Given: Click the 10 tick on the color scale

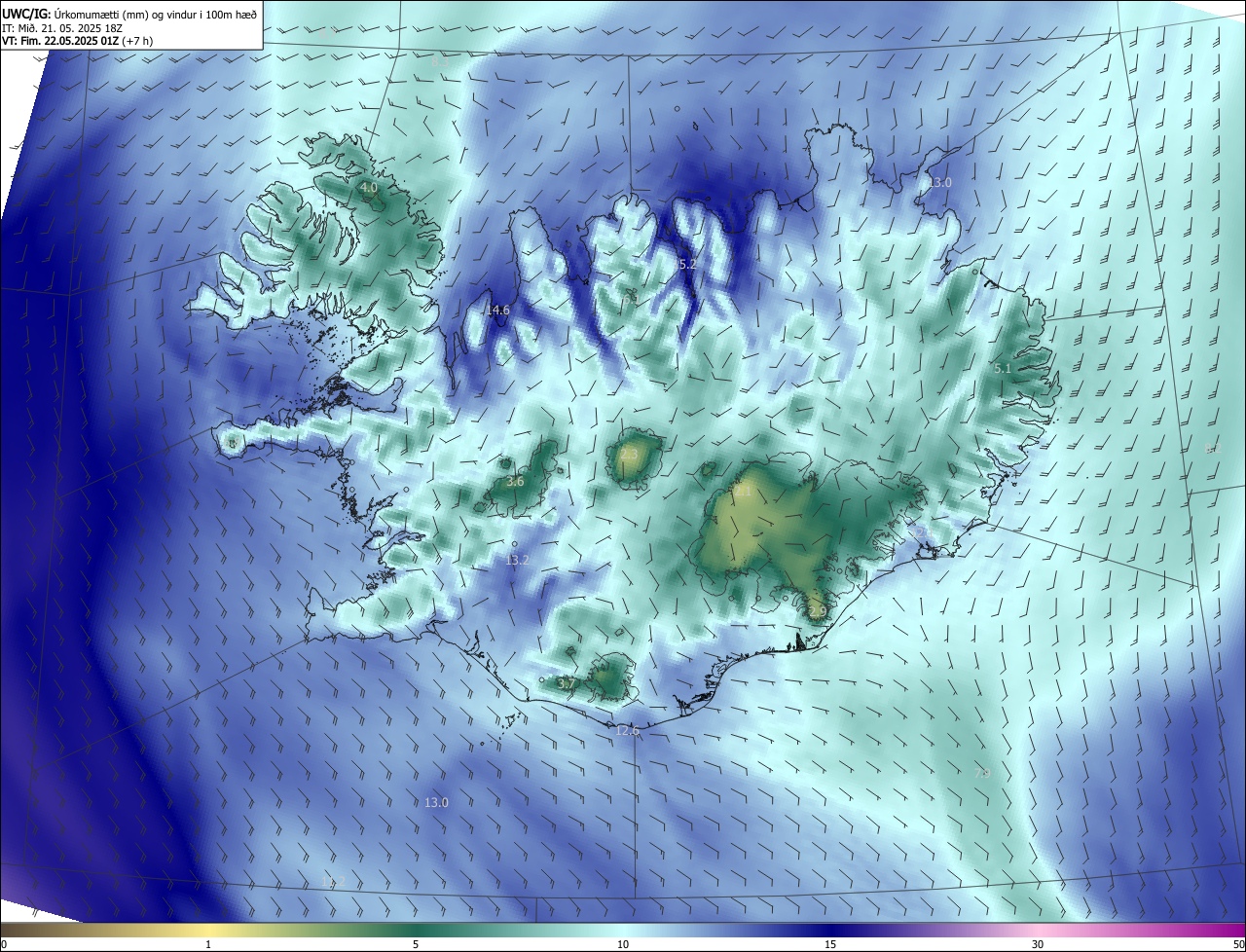Looking at the screenshot, I should pos(623,944).
